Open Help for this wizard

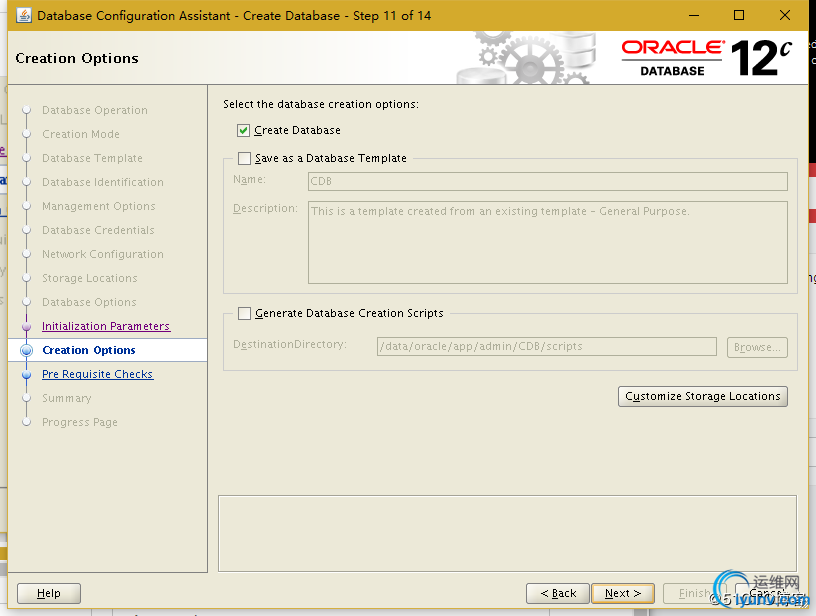[x=49, y=593]
